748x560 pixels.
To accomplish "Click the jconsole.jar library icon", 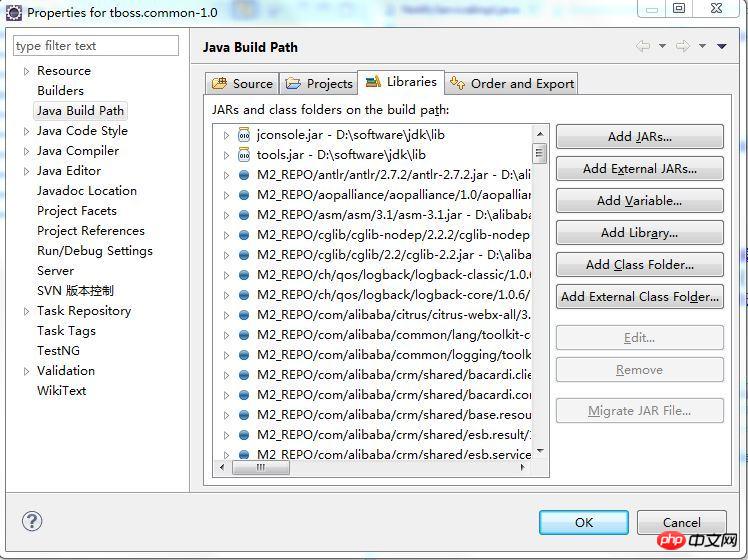I will coord(244,135).
